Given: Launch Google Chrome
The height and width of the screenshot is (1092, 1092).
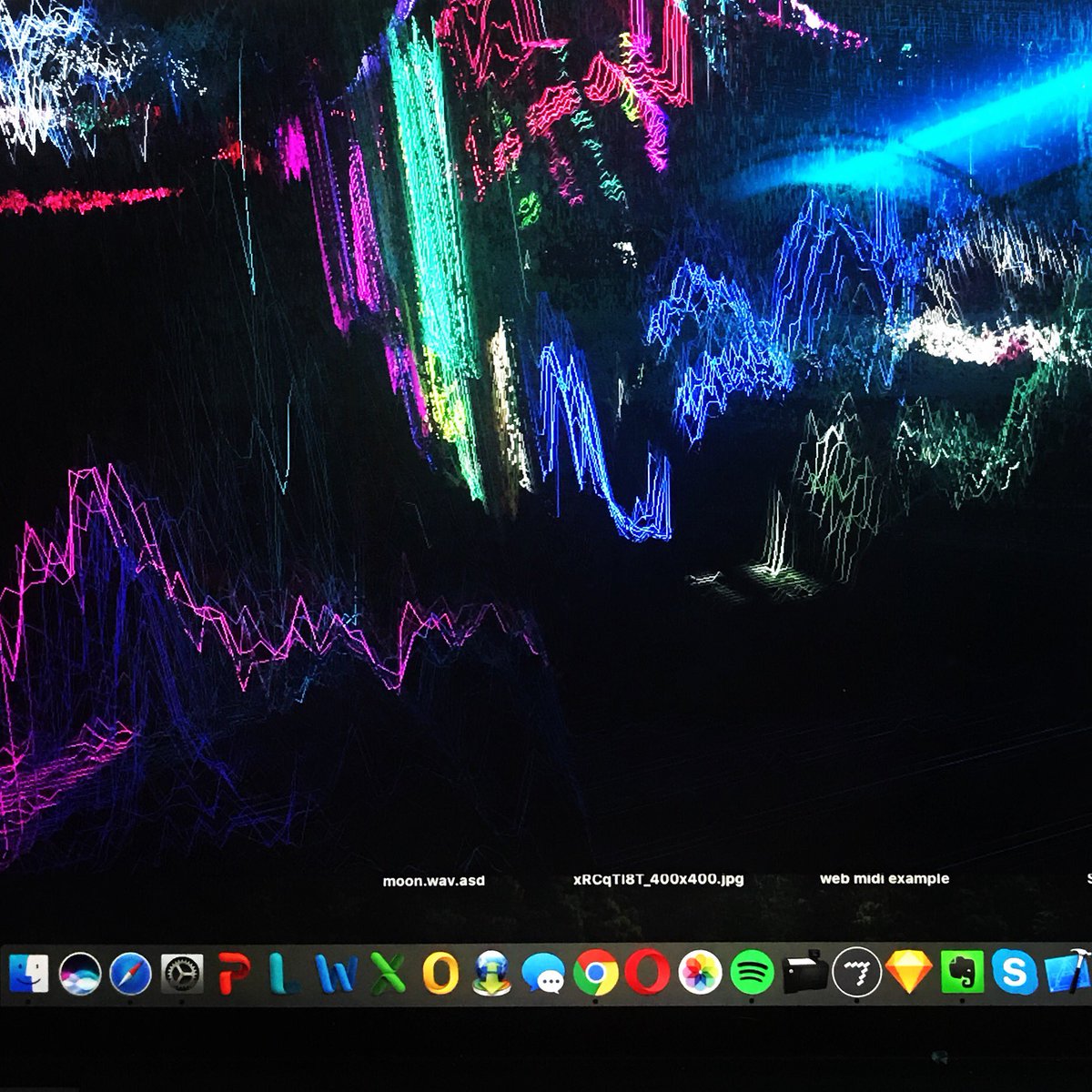Looking at the screenshot, I should [593, 980].
